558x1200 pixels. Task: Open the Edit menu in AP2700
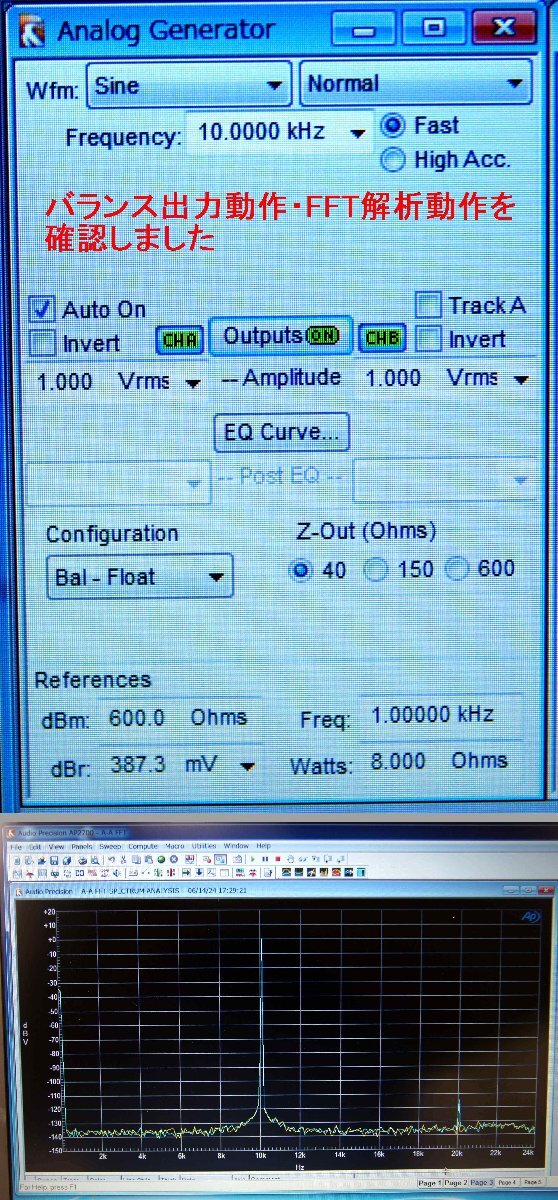35,846
